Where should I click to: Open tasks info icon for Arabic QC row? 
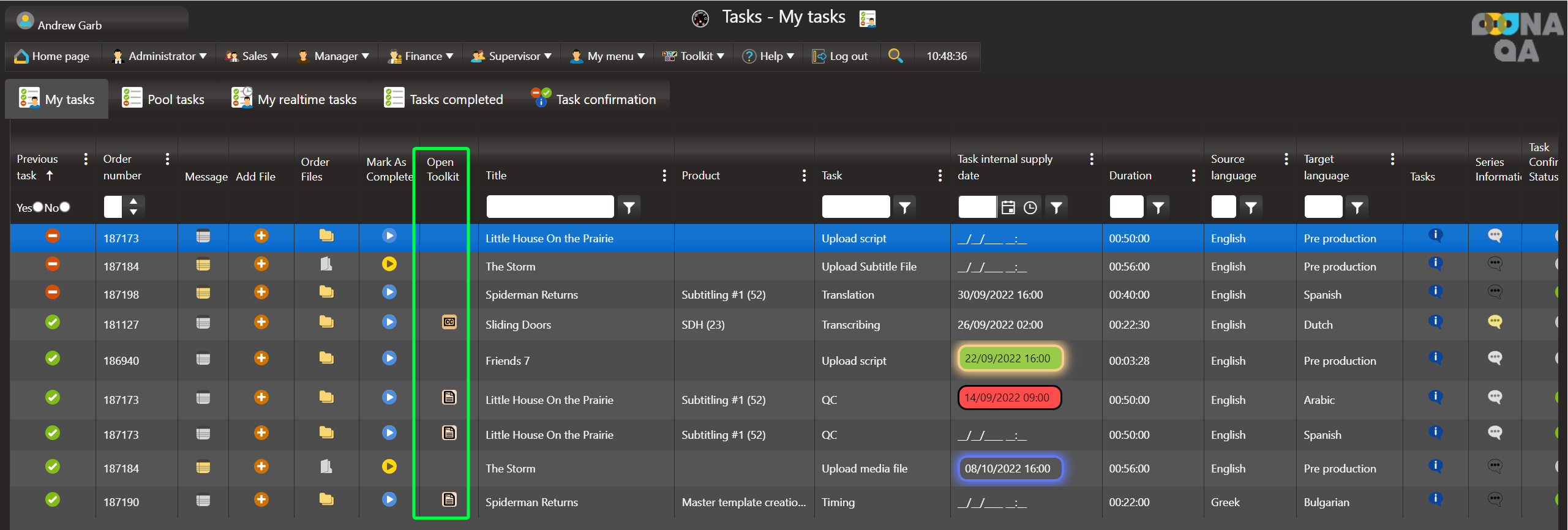pyautogui.click(x=1435, y=397)
